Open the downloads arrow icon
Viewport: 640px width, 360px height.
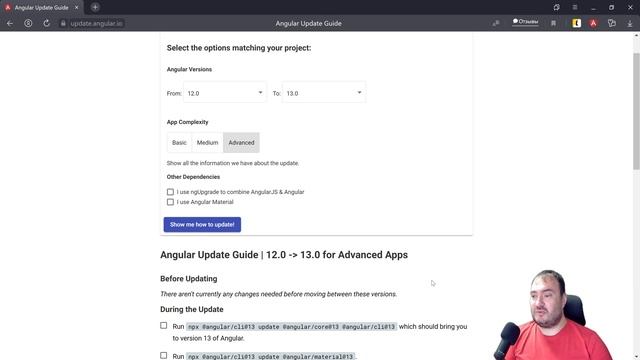pyautogui.click(x=630, y=24)
